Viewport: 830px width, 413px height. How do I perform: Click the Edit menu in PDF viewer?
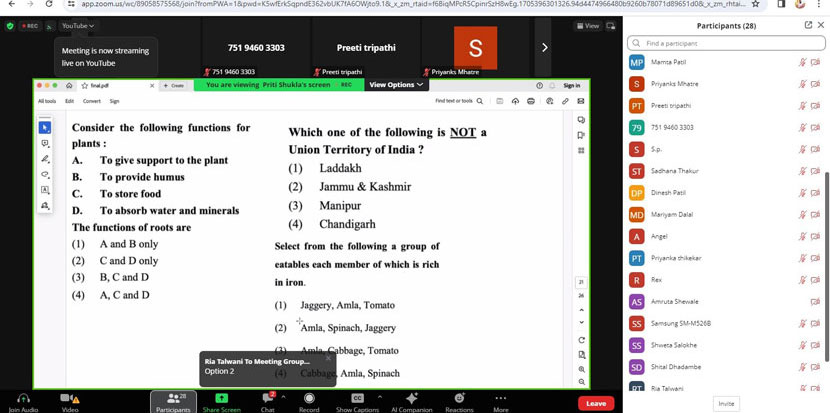pyautogui.click(x=69, y=101)
